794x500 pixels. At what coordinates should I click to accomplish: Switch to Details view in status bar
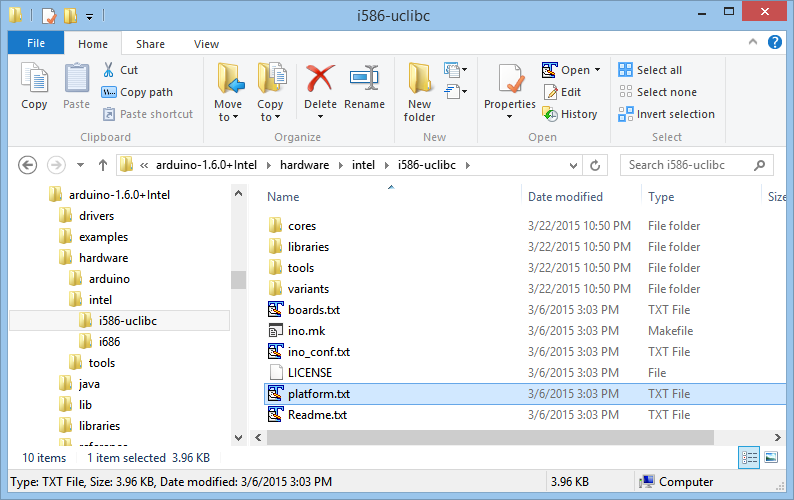(x=749, y=458)
